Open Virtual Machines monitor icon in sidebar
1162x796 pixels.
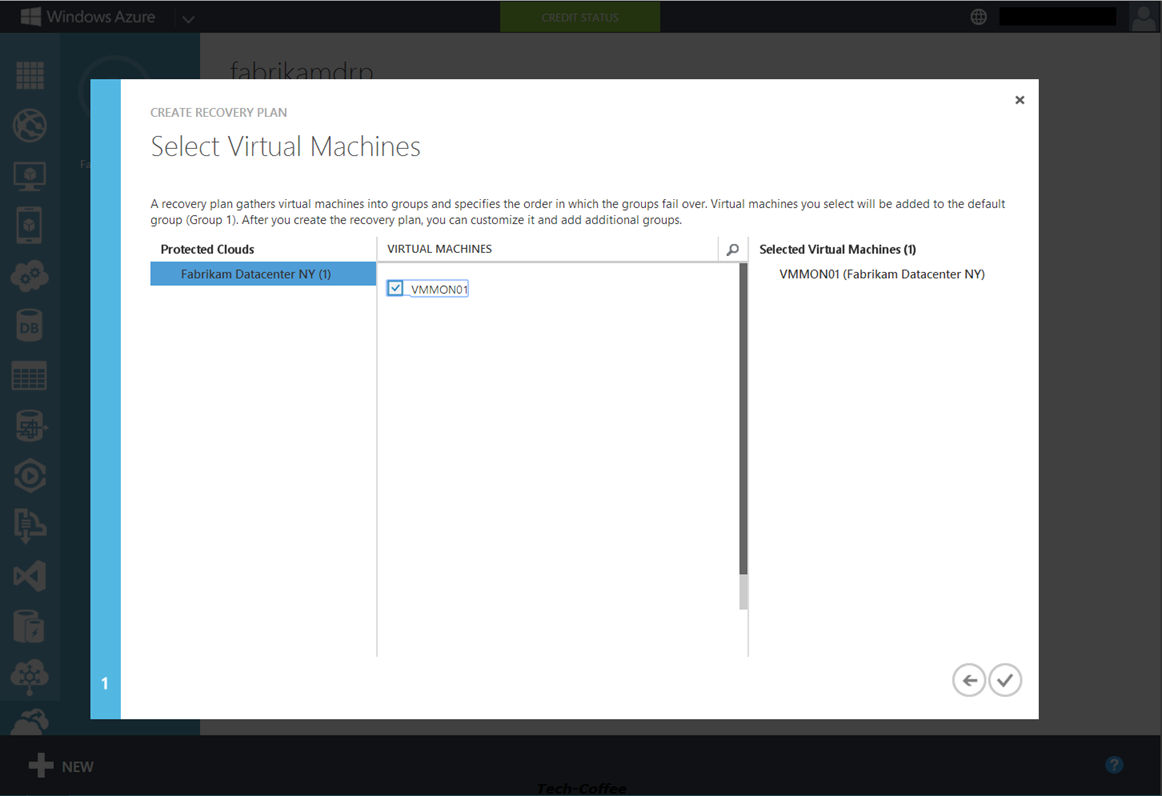(x=30, y=176)
